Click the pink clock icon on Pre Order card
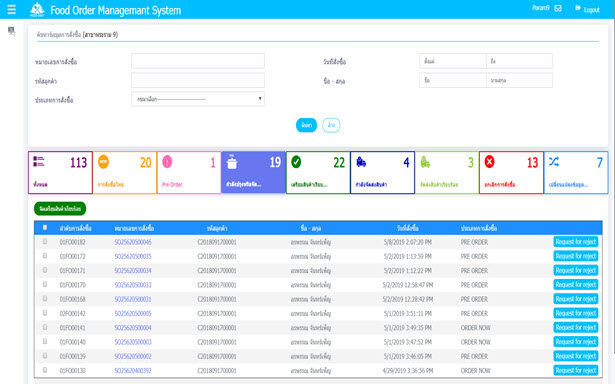 pos(167,162)
